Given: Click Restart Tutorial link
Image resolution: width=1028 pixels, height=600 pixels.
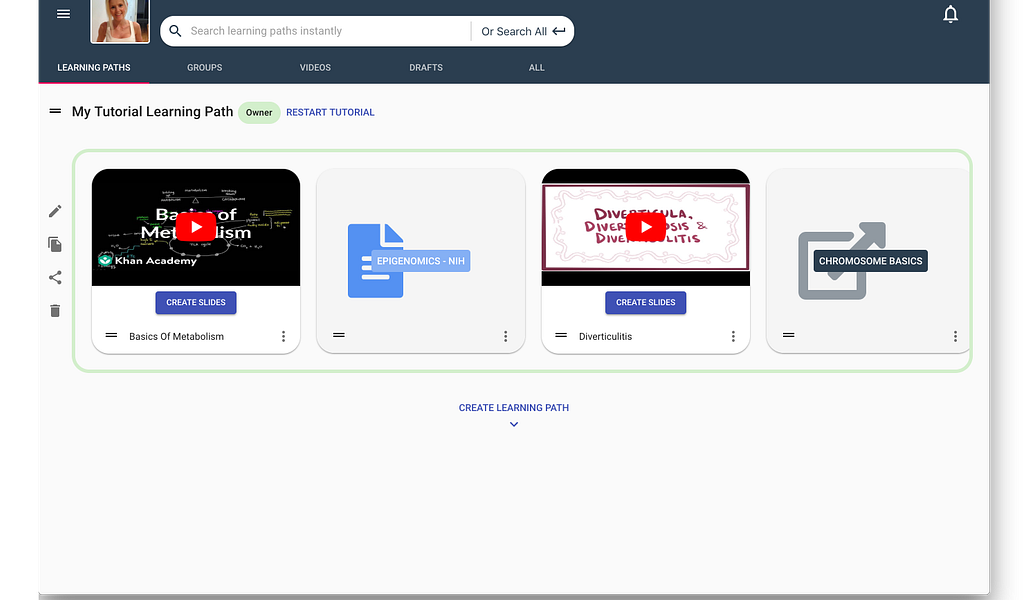Looking at the screenshot, I should pos(330,112).
